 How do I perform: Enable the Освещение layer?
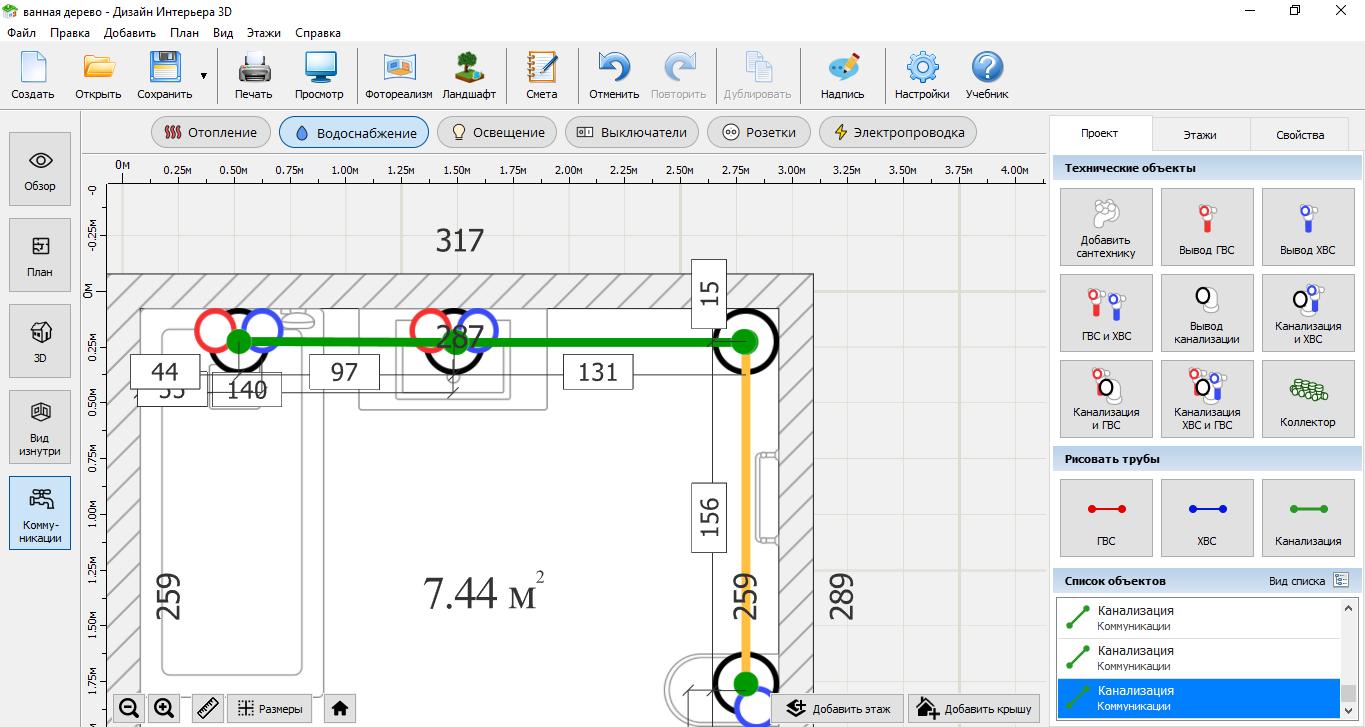tap(497, 132)
